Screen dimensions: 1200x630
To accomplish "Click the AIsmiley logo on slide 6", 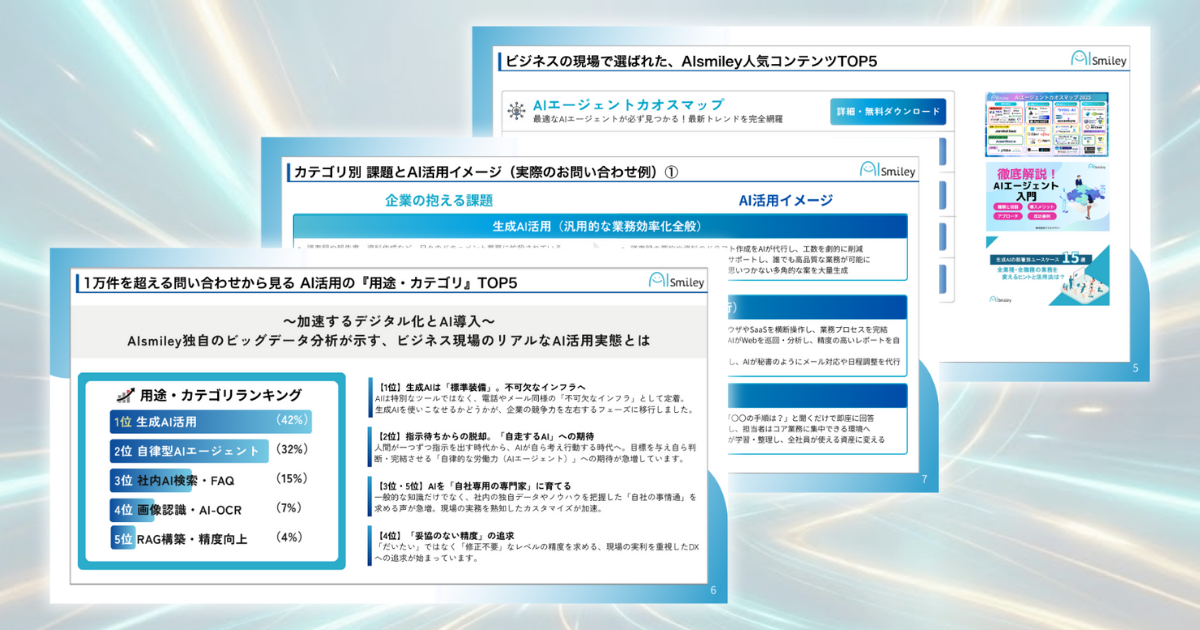I will pos(677,282).
